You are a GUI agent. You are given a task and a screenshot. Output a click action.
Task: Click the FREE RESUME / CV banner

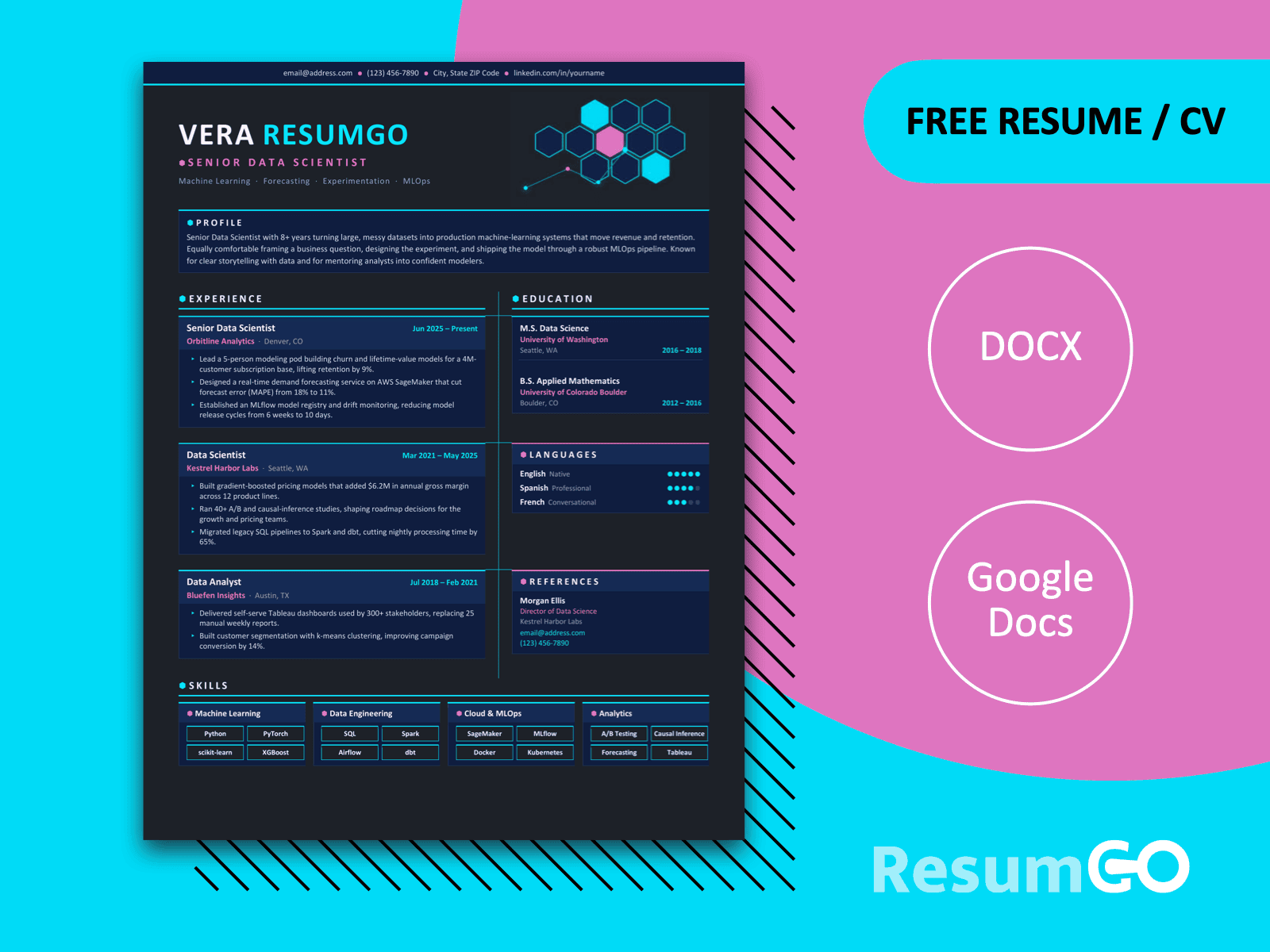point(1066,122)
